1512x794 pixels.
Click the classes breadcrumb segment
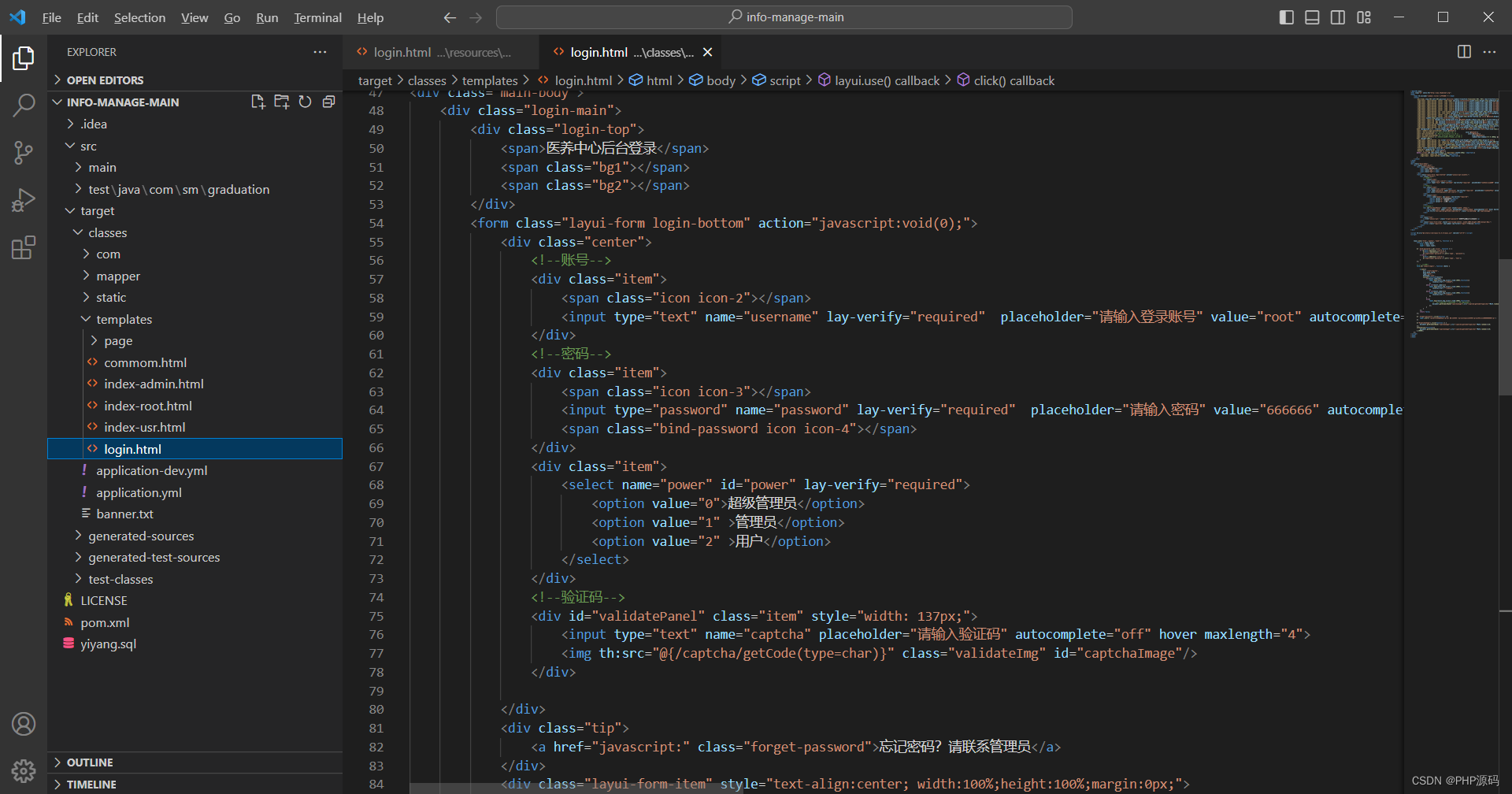[x=427, y=80]
